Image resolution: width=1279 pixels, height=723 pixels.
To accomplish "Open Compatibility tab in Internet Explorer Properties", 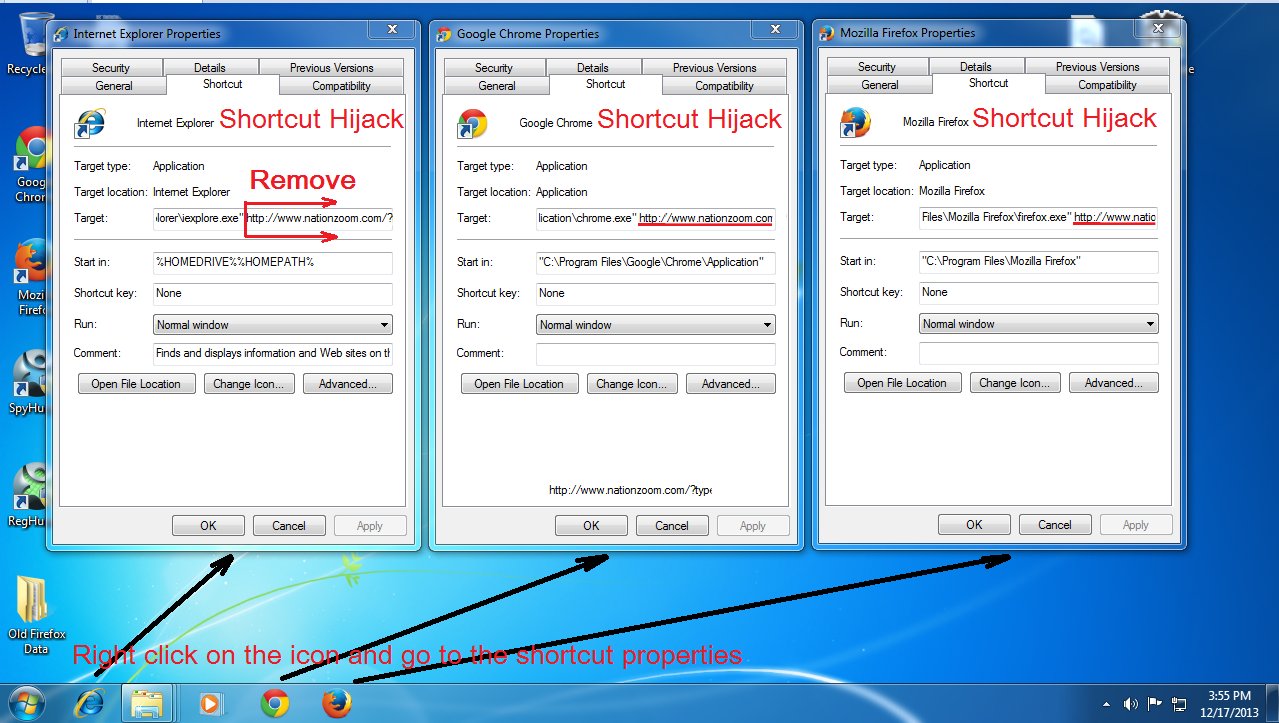I will click(x=341, y=86).
